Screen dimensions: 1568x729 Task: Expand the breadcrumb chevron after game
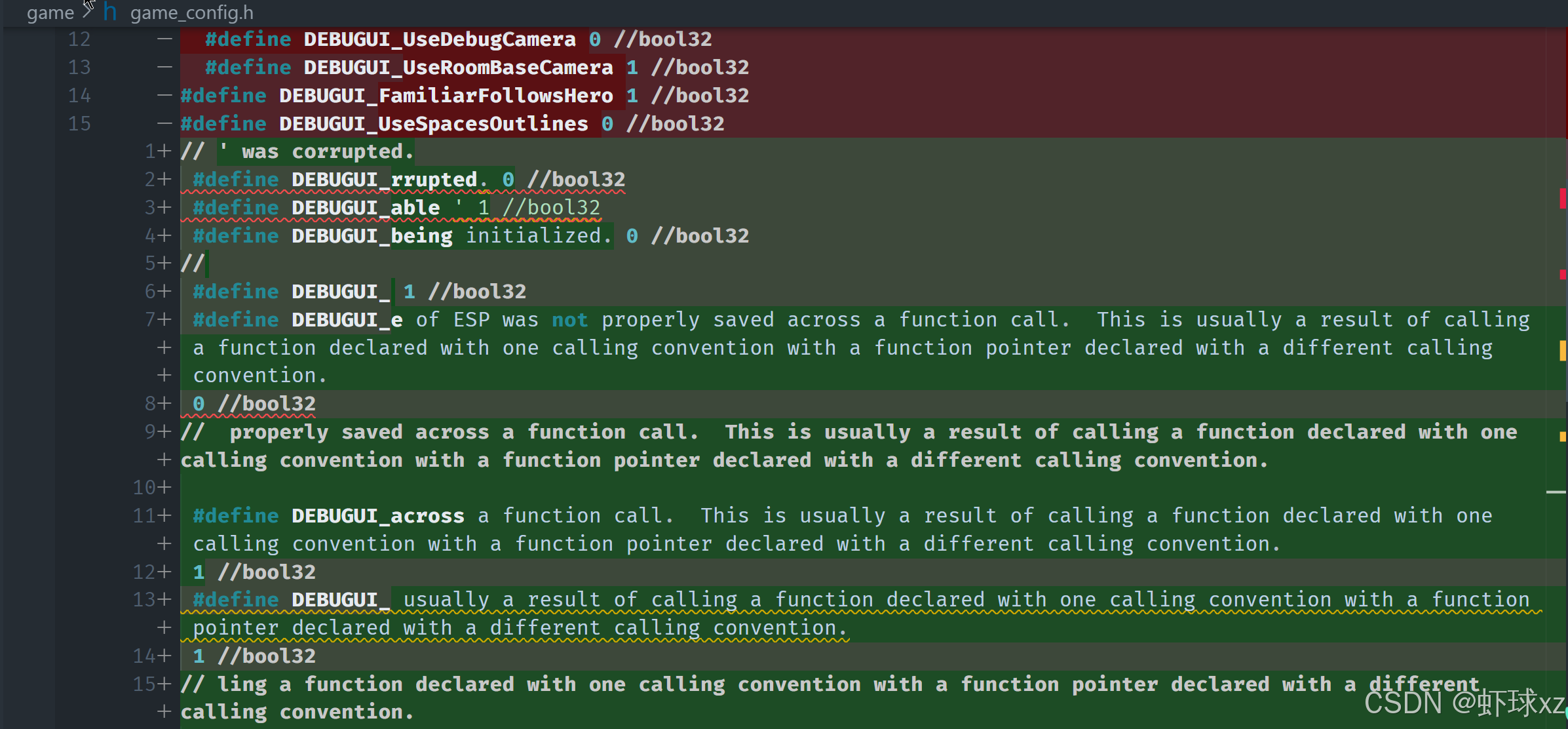pos(88,11)
